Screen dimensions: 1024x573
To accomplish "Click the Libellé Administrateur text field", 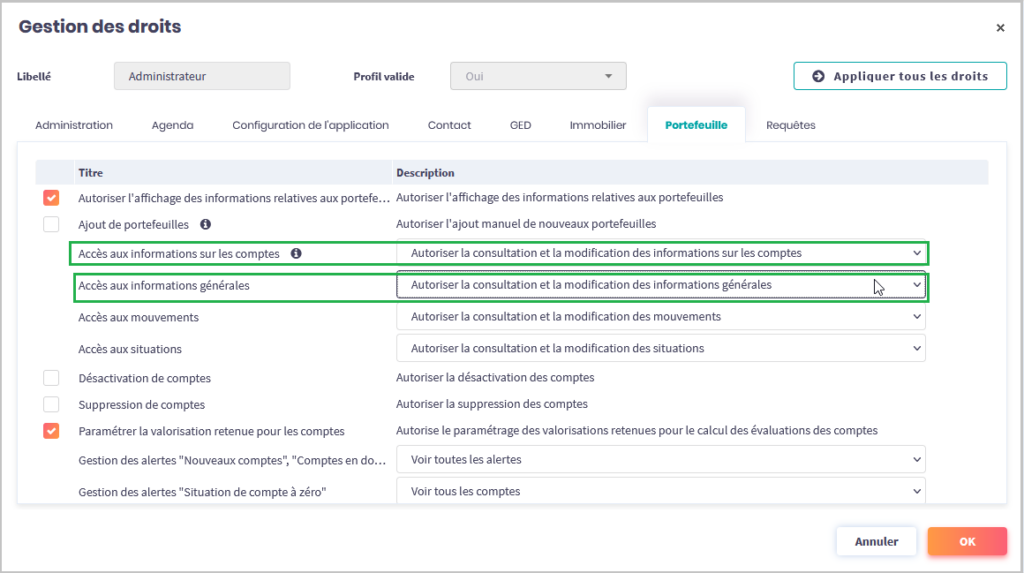I will pos(202,76).
